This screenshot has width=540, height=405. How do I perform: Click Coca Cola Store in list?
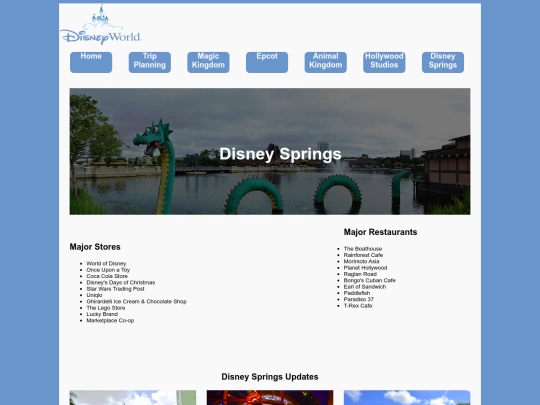click(107, 276)
